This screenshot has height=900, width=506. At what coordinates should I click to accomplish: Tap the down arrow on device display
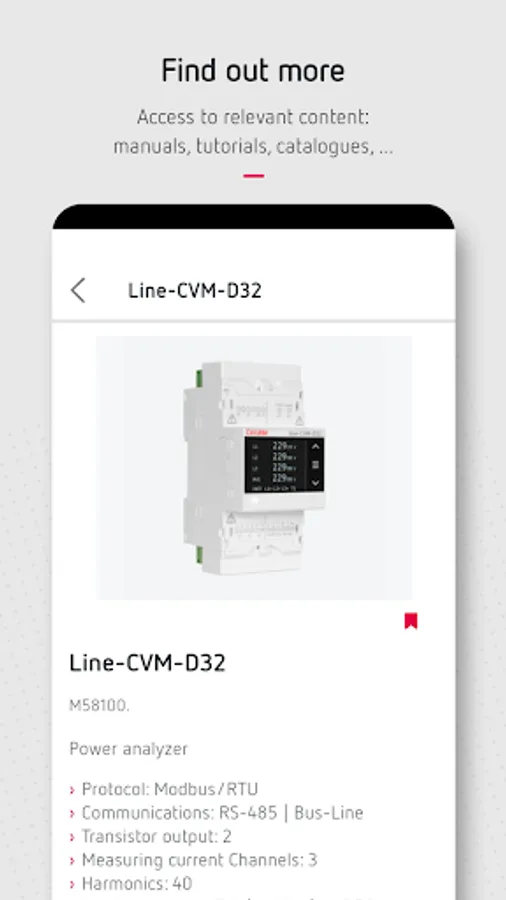315,483
